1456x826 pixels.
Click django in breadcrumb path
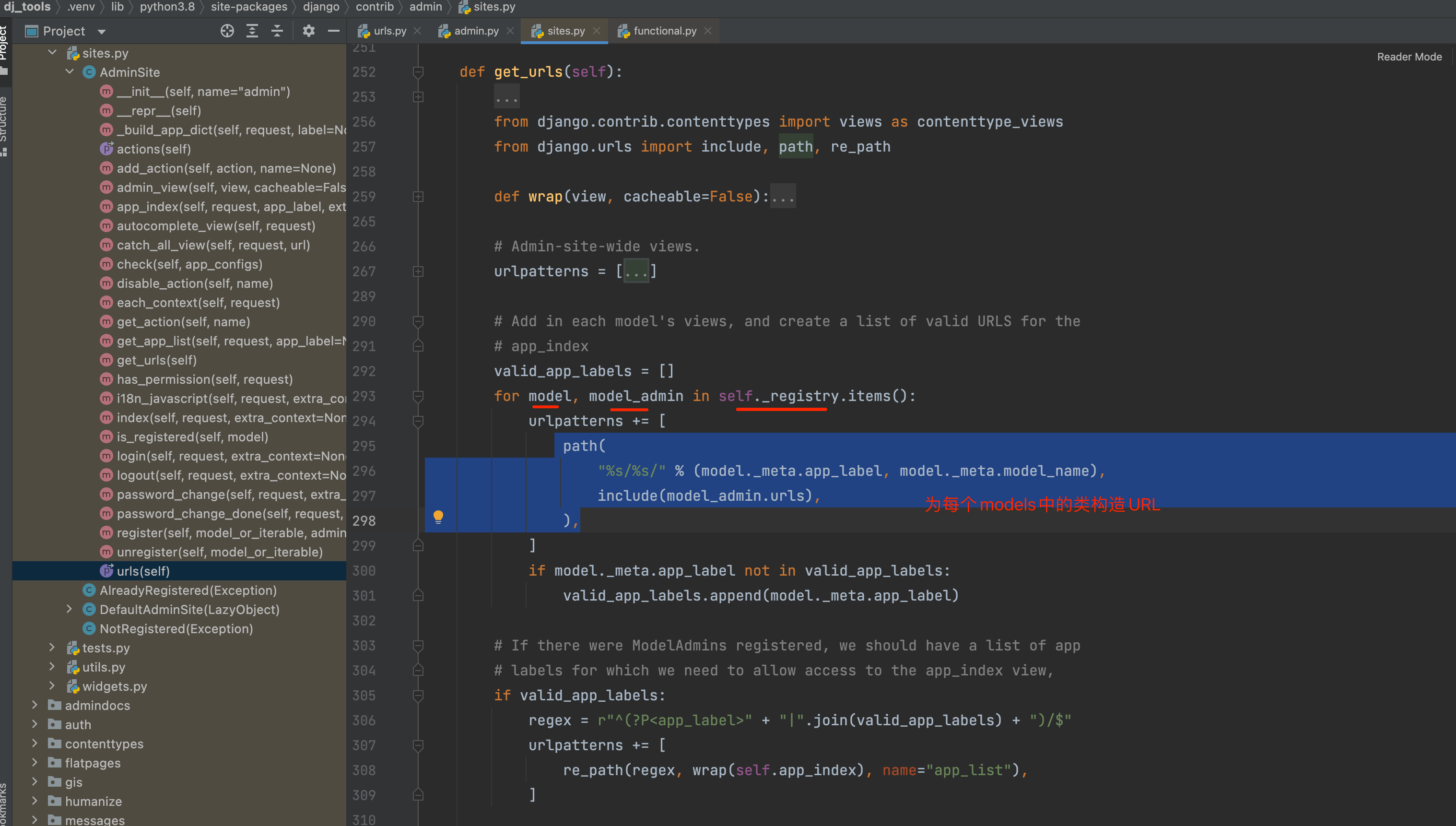pyautogui.click(x=321, y=7)
